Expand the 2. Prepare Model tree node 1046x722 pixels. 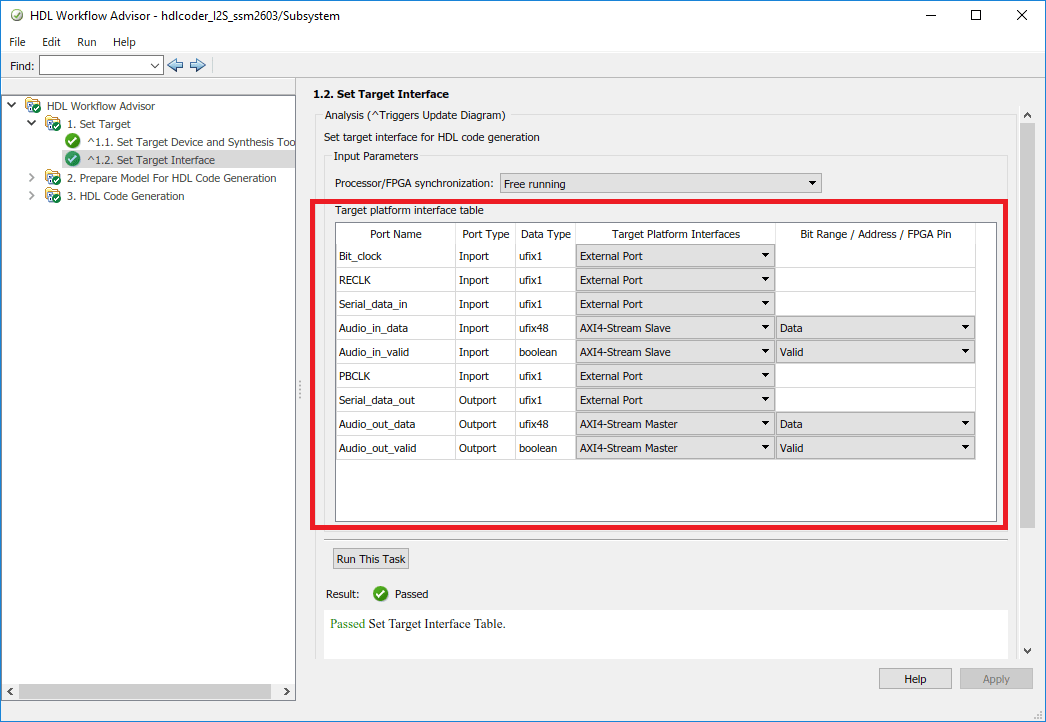click(x=31, y=177)
